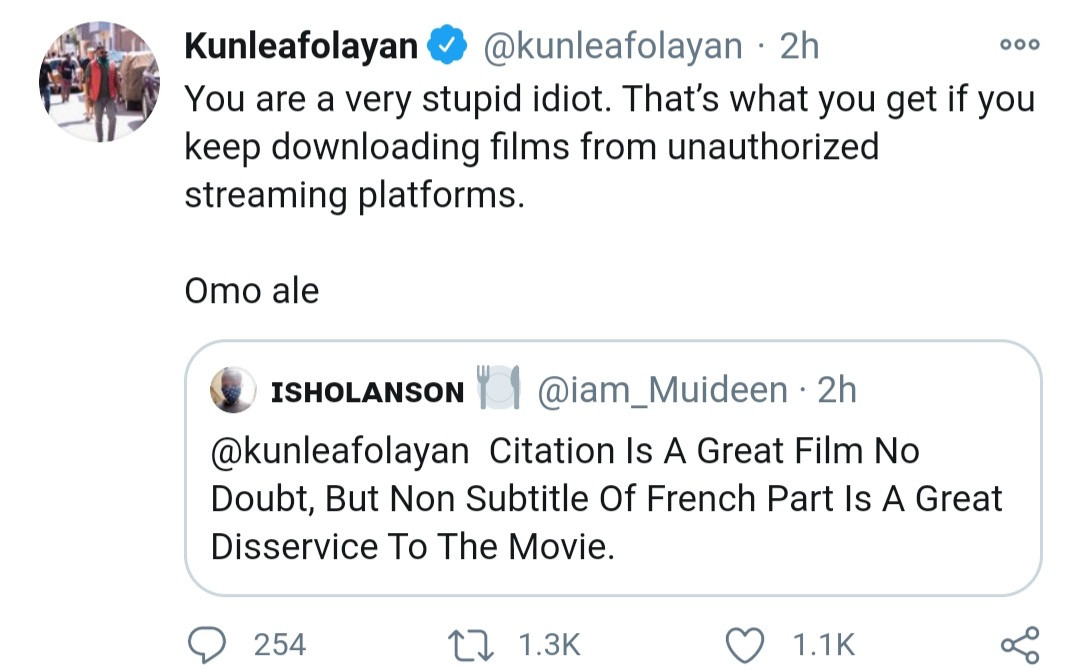Open Kunleafolayan's profile picture
The image size is (1080, 669).
click(x=98, y=84)
